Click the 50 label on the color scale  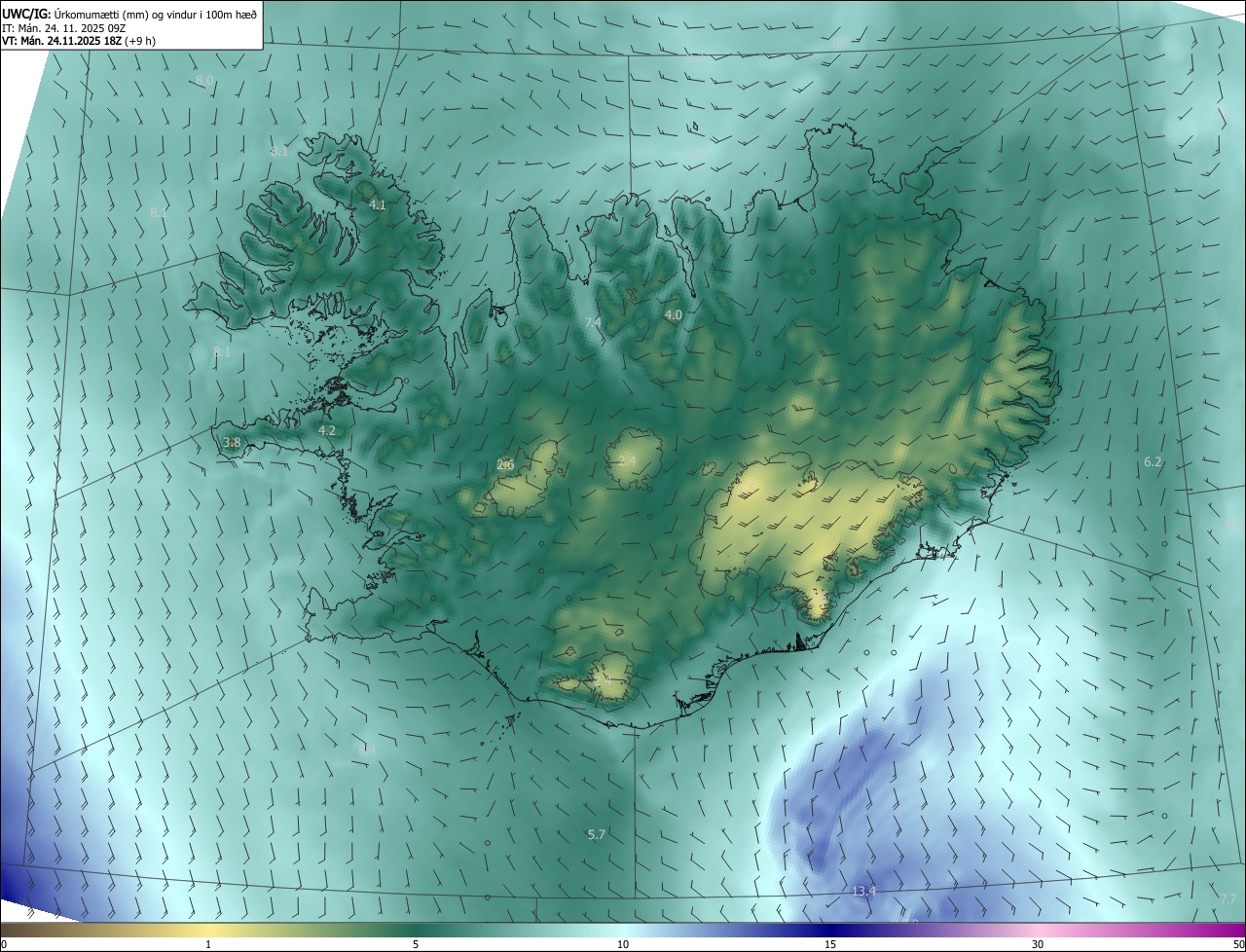(x=1238, y=944)
